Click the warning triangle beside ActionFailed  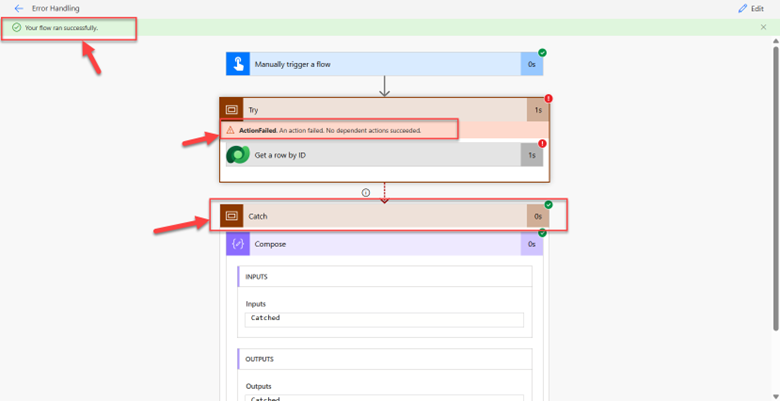pyautogui.click(x=231, y=131)
